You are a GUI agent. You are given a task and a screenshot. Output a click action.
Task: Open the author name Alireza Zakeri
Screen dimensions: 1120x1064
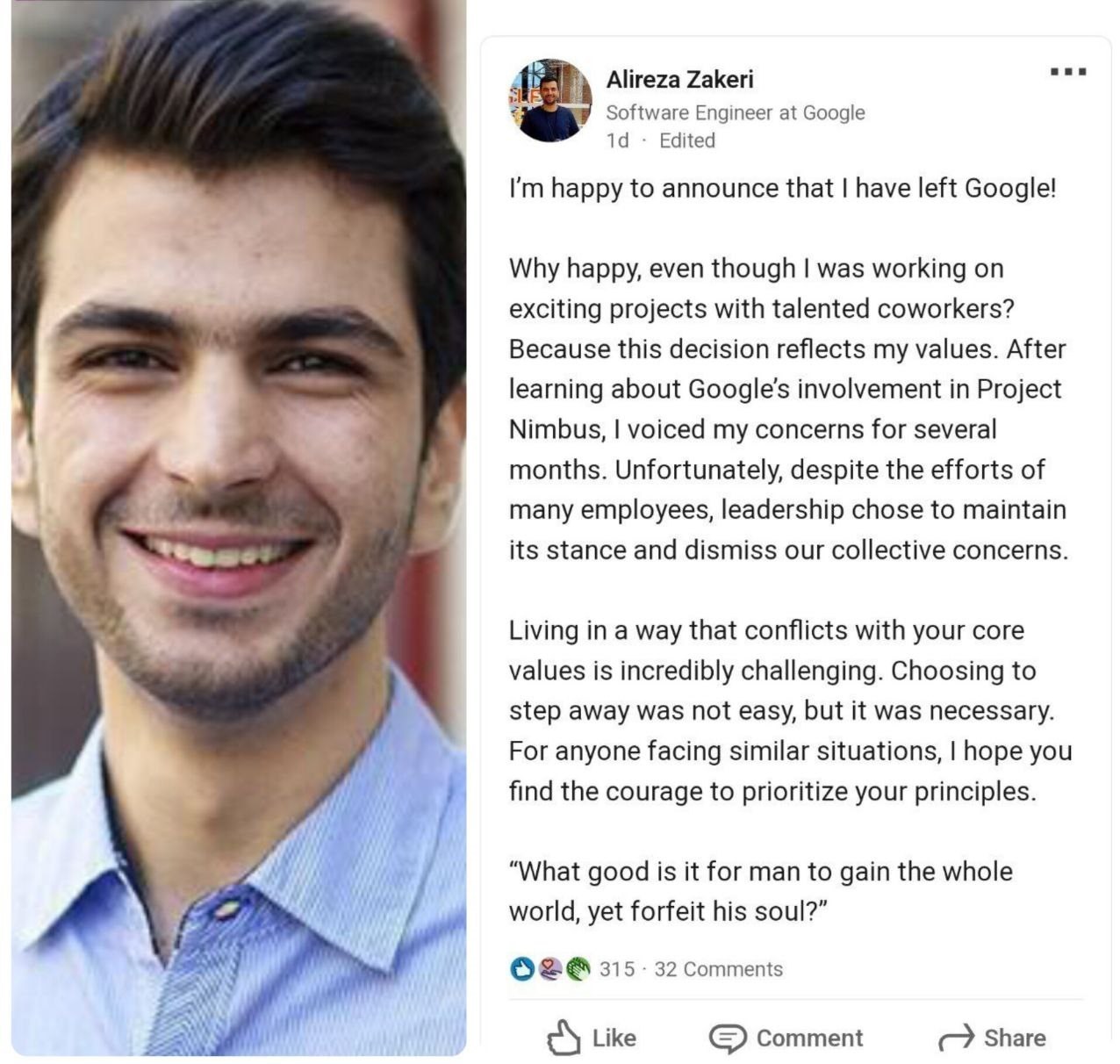click(679, 79)
